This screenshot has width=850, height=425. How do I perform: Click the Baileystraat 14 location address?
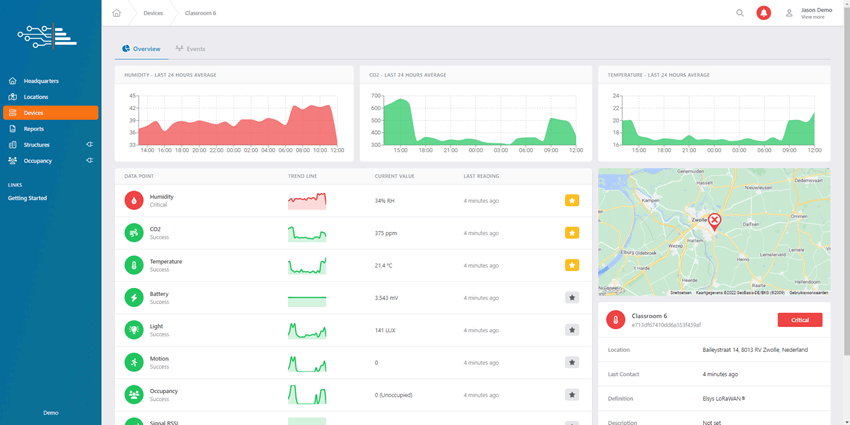click(x=755, y=350)
